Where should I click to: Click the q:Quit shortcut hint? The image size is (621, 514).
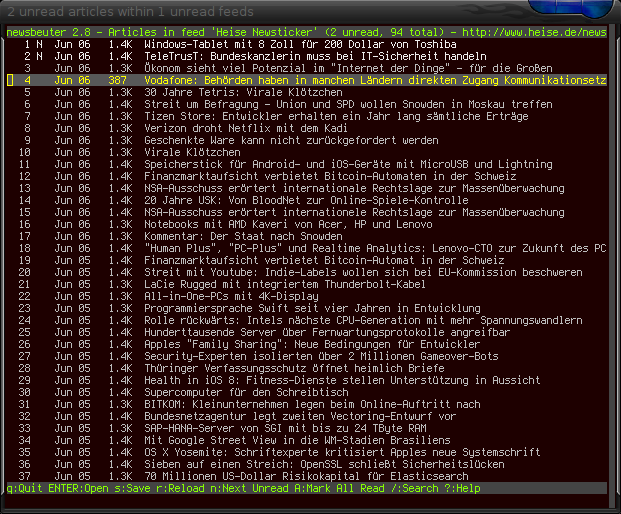point(25,488)
